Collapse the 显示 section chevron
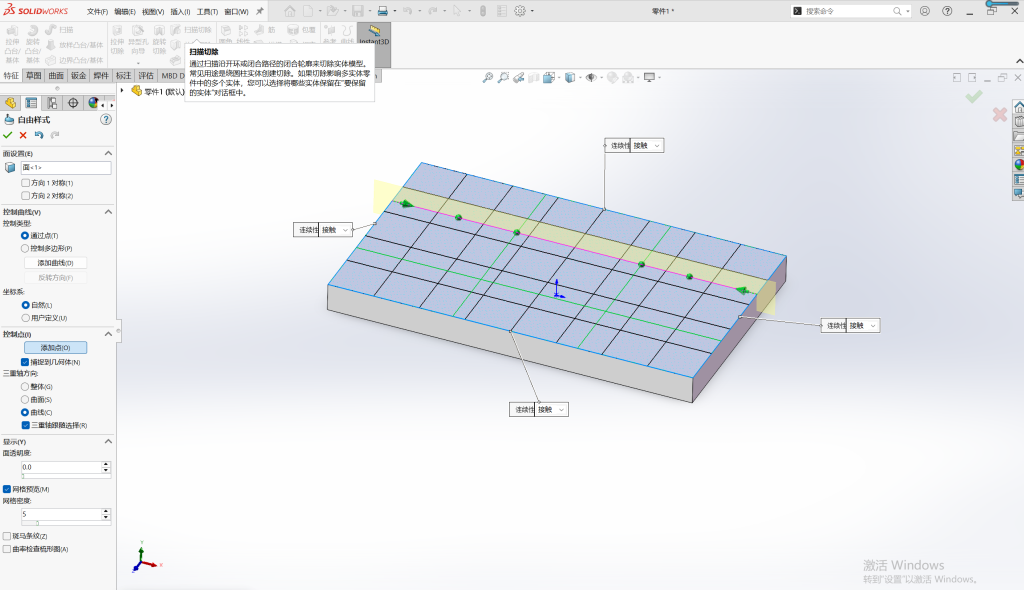The width and height of the screenshot is (1024, 590). point(108,442)
